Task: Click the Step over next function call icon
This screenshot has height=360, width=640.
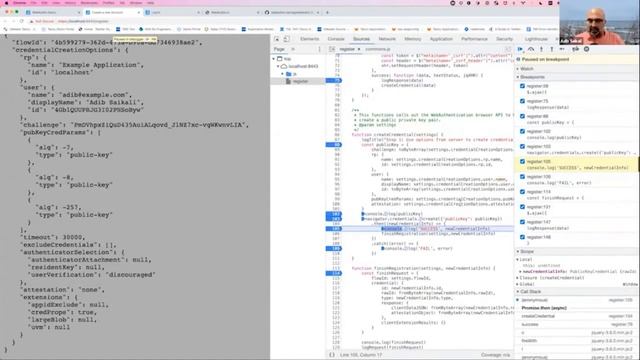Action: click(x=531, y=49)
